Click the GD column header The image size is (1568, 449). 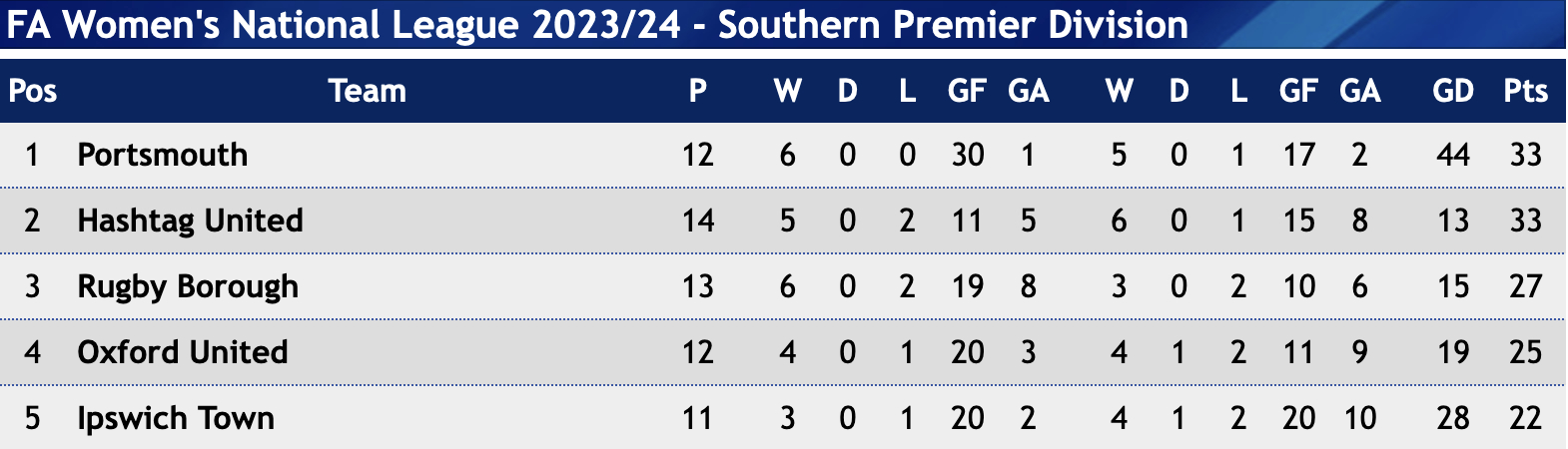[1453, 91]
